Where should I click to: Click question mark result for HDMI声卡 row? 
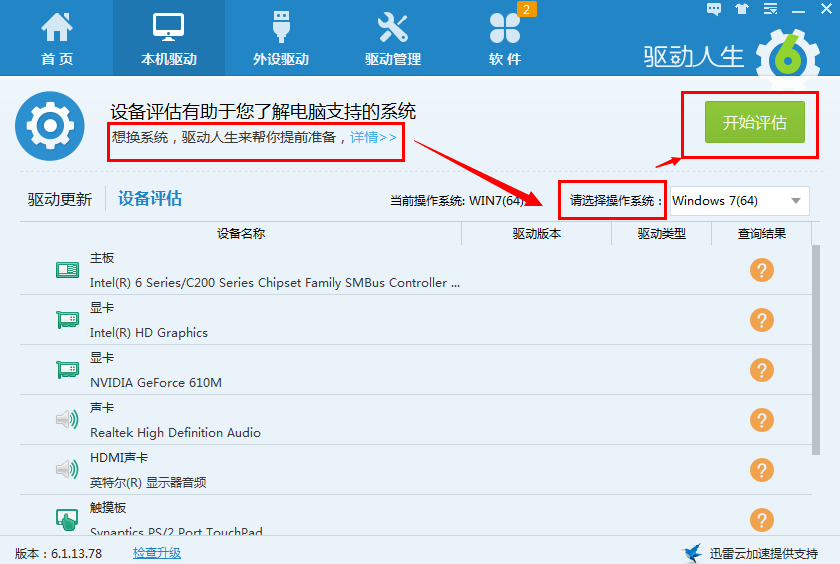coord(762,470)
